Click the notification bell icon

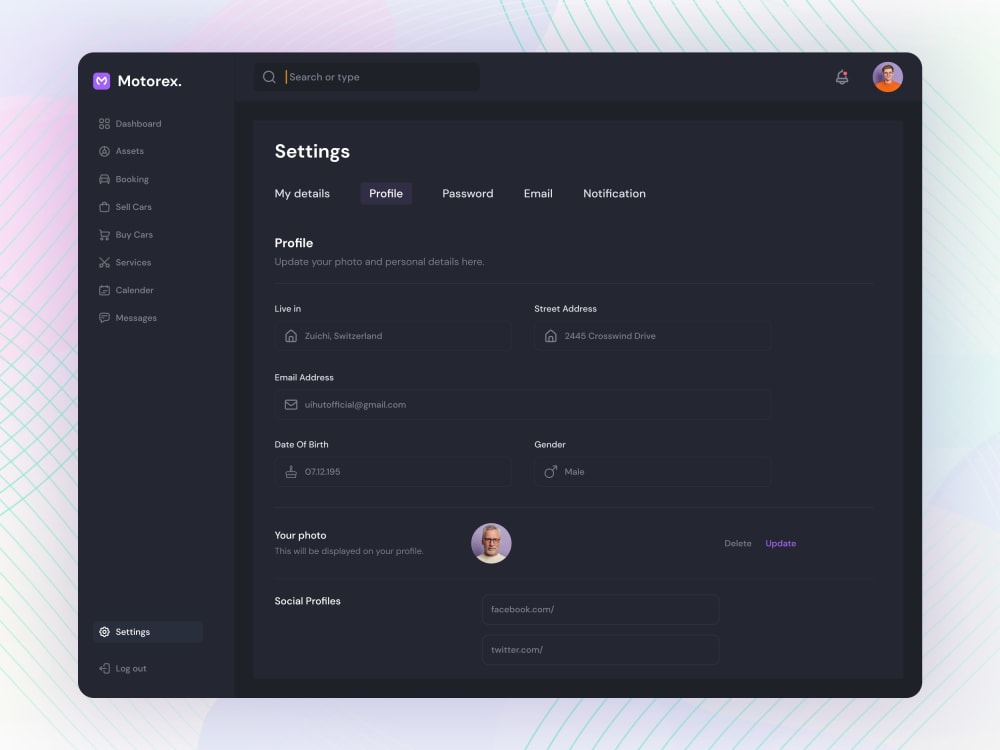tap(841, 76)
